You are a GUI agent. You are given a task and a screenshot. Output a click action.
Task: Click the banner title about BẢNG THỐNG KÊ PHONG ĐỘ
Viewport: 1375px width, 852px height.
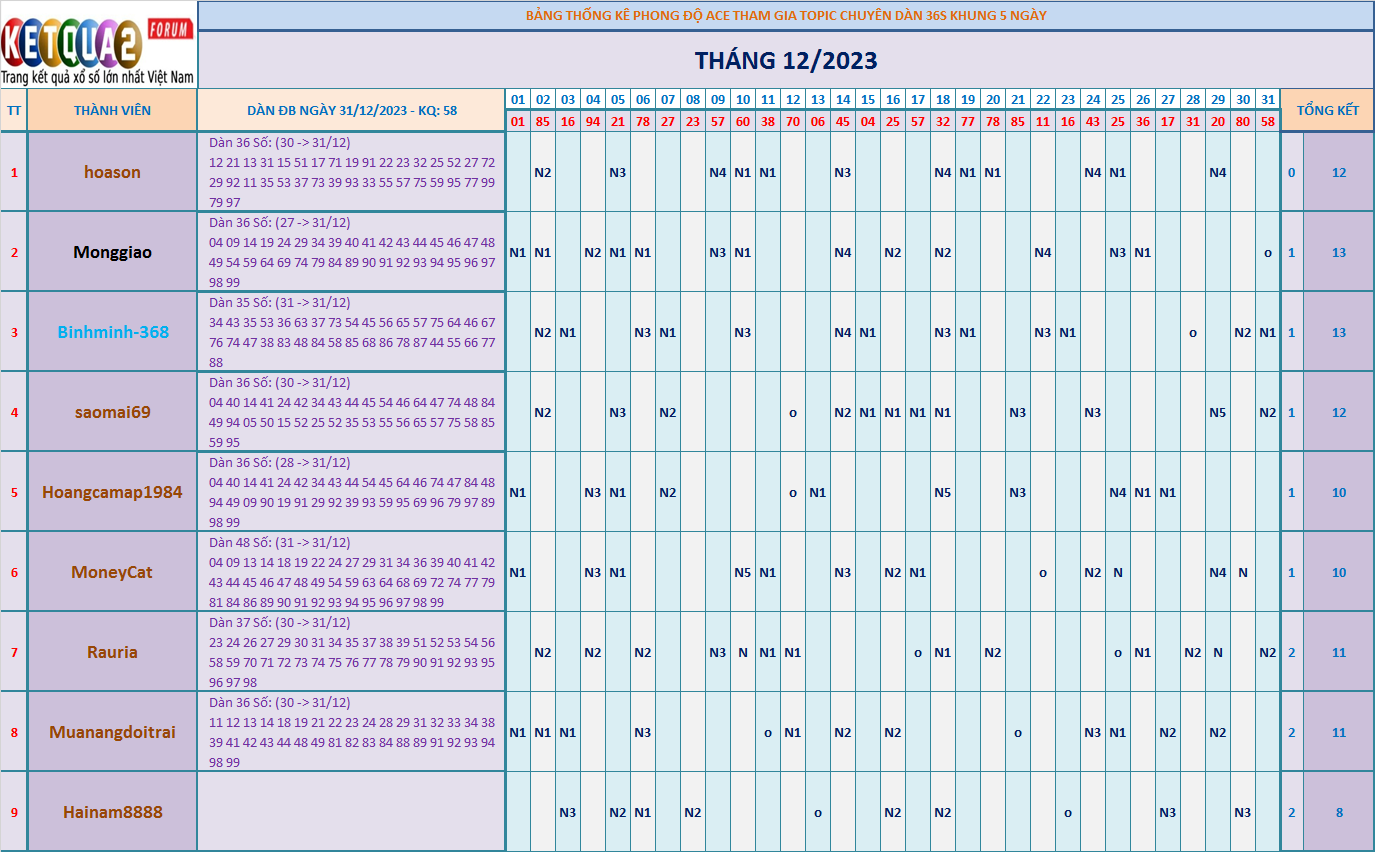(x=786, y=15)
